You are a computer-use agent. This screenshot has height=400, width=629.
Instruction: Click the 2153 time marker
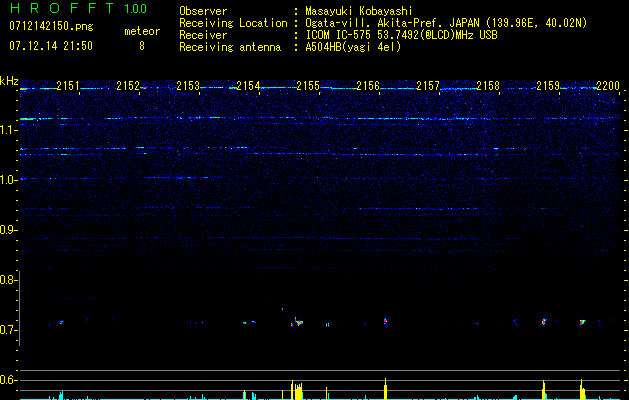coord(188,85)
